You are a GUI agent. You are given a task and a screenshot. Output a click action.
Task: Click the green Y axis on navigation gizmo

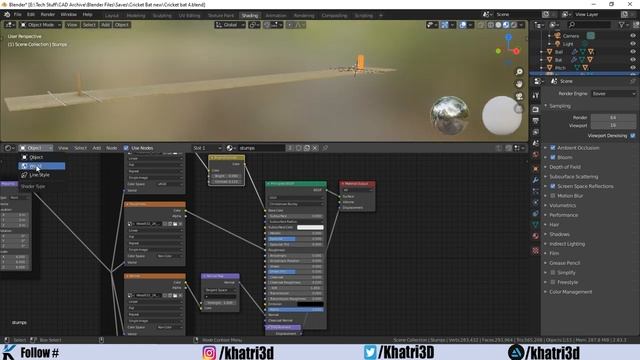pos(498,51)
